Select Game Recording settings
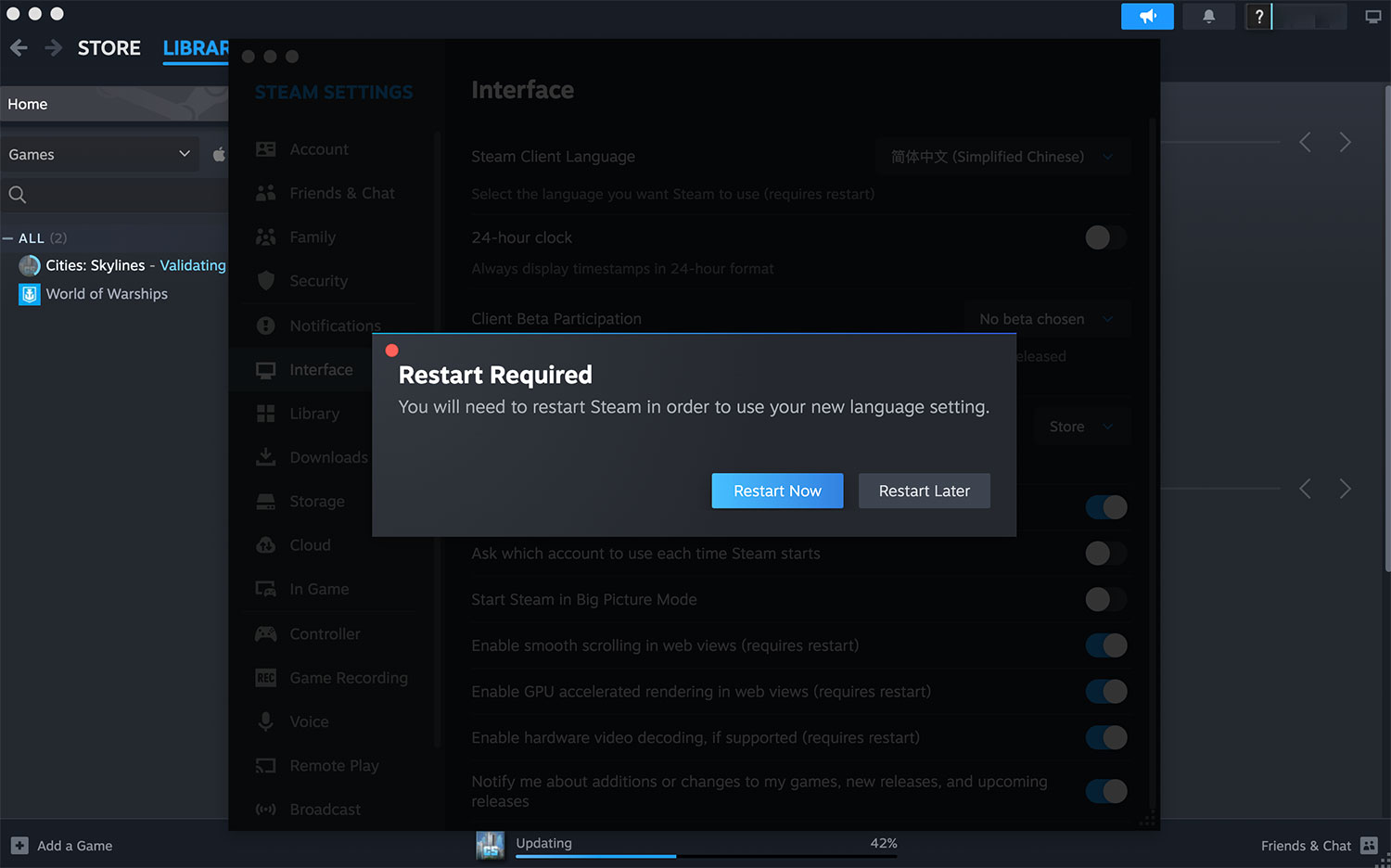Screen dimensions: 1391x868 [348, 678]
